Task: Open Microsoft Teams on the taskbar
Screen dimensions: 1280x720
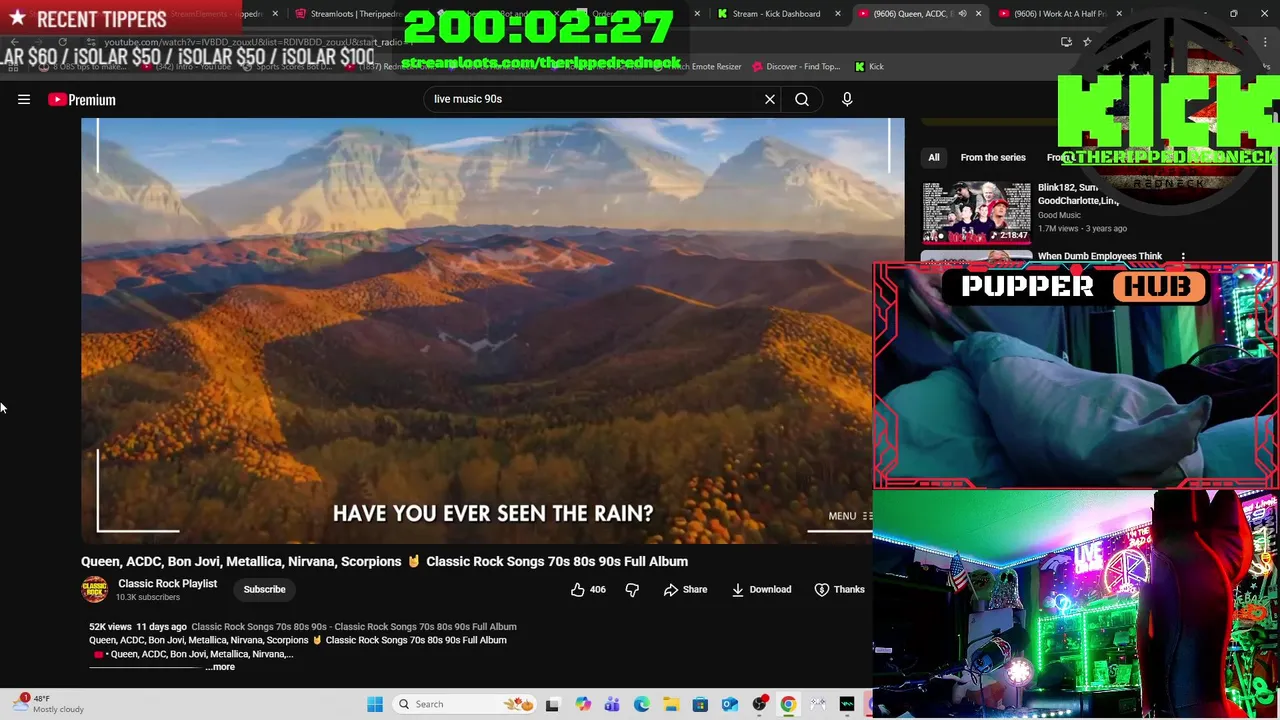Action: pyautogui.click(x=612, y=704)
